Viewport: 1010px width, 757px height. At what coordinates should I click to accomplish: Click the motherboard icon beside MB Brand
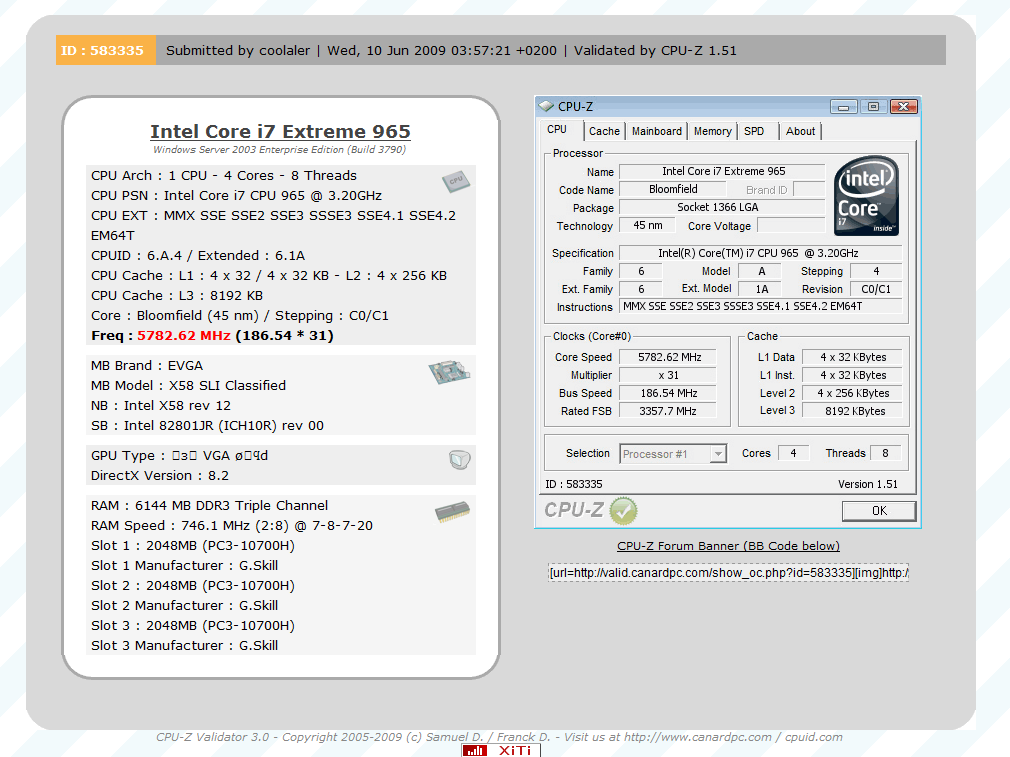[x=449, y=372]
